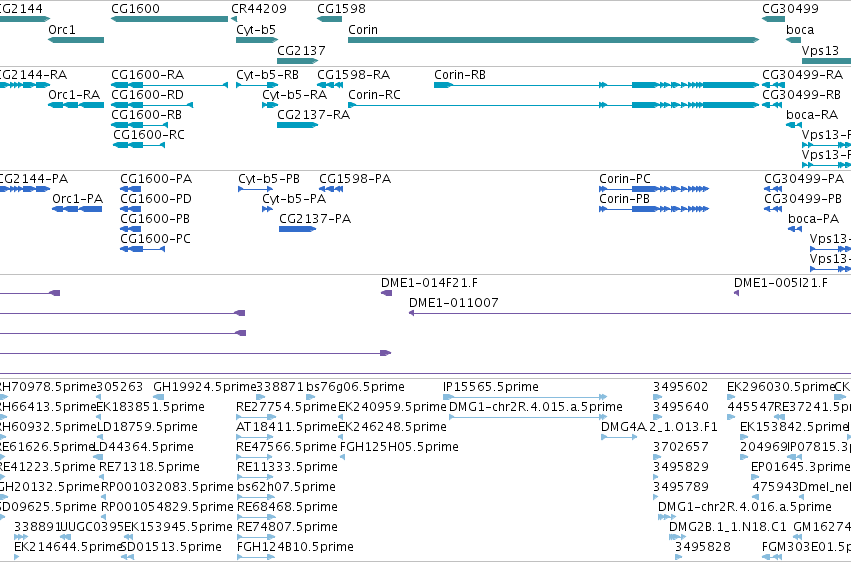The width and height of the screenshot is (851, 562).
Task: Select EST RE68468.5prime label
Action: click(287, 508)
